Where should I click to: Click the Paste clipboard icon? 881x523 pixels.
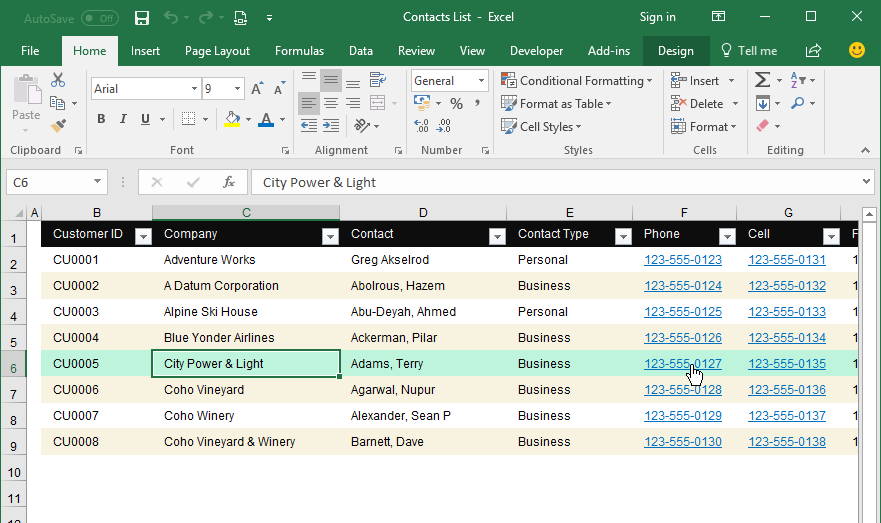(x=26, y=89)
